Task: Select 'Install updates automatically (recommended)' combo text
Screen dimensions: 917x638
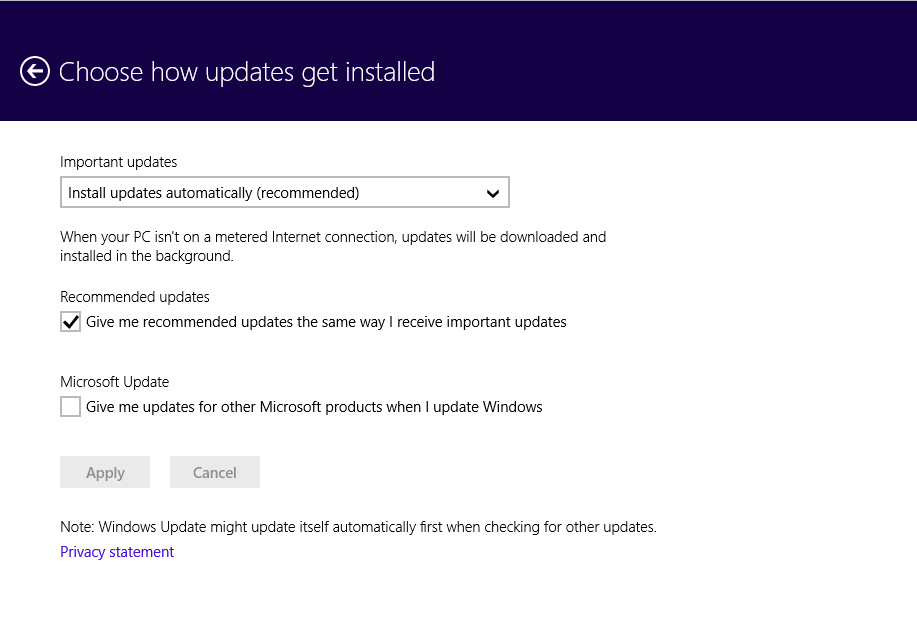Action: pyautogui.click(x=213, y=193)
